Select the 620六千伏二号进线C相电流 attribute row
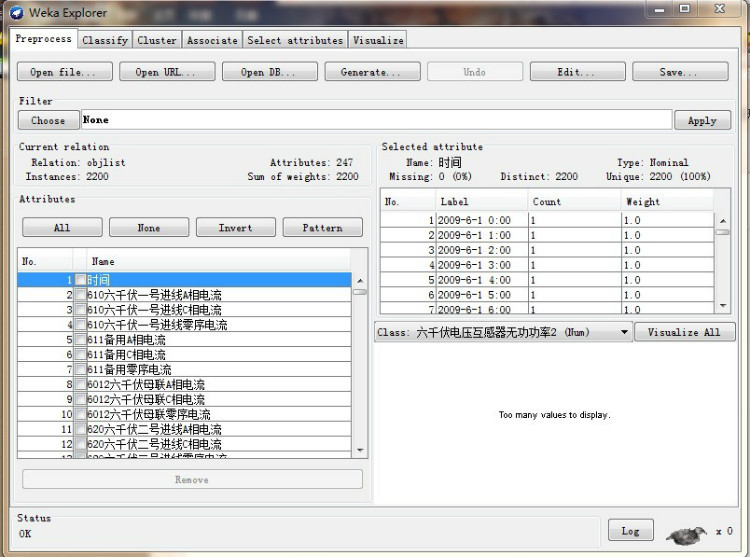The width and height of the screenshot is (750, 557). 184,444
